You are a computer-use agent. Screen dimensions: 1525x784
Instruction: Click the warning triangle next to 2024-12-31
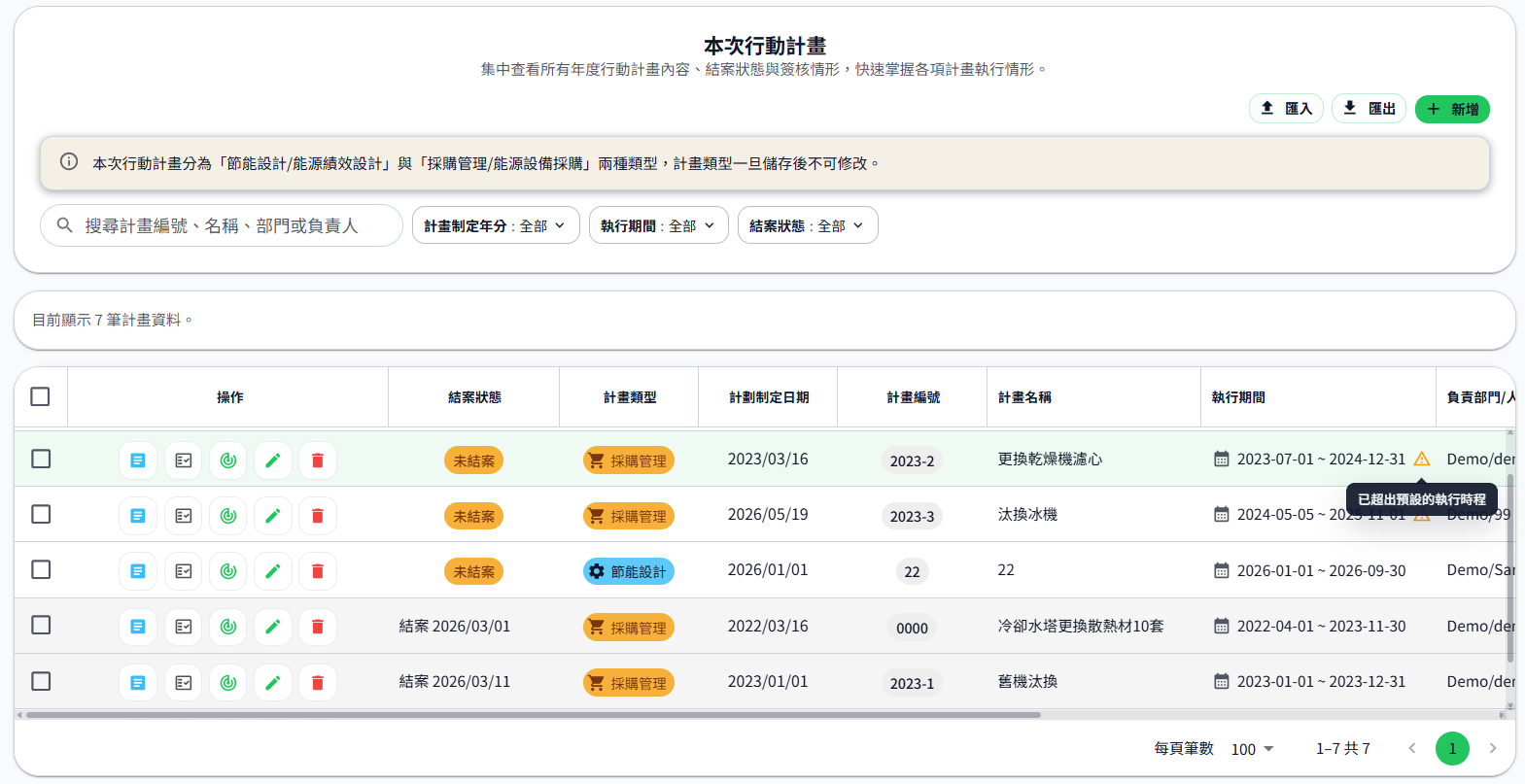(x=1422, y=459)
